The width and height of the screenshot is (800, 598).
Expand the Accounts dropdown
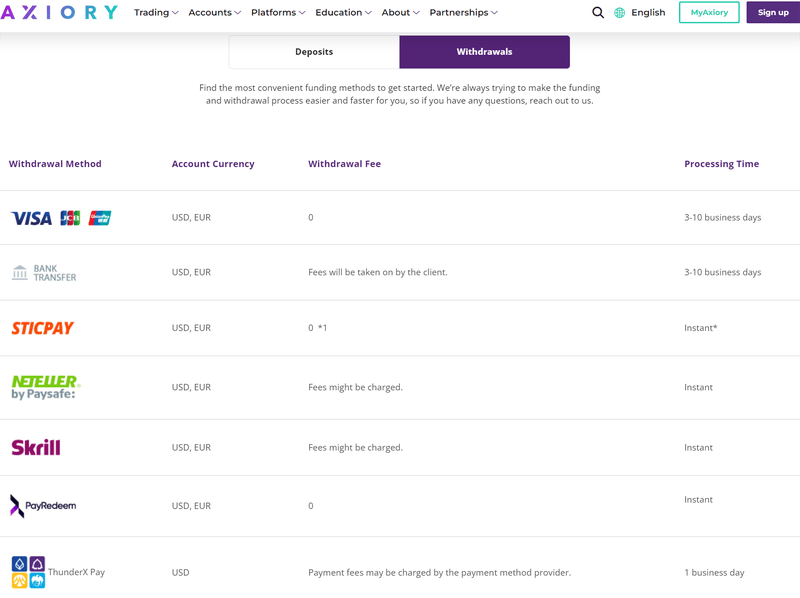(215, 13)
